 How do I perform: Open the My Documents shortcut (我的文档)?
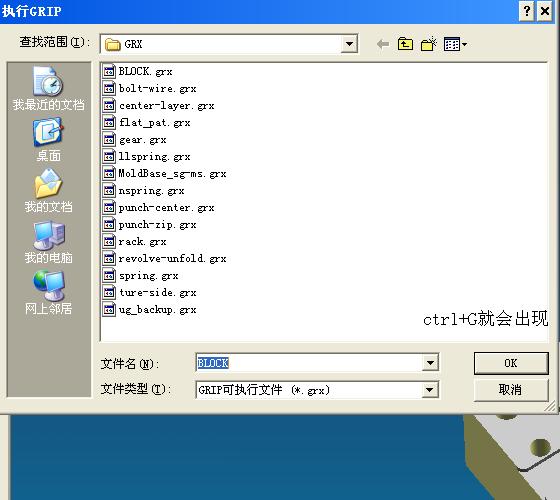[x=49, y=191]
